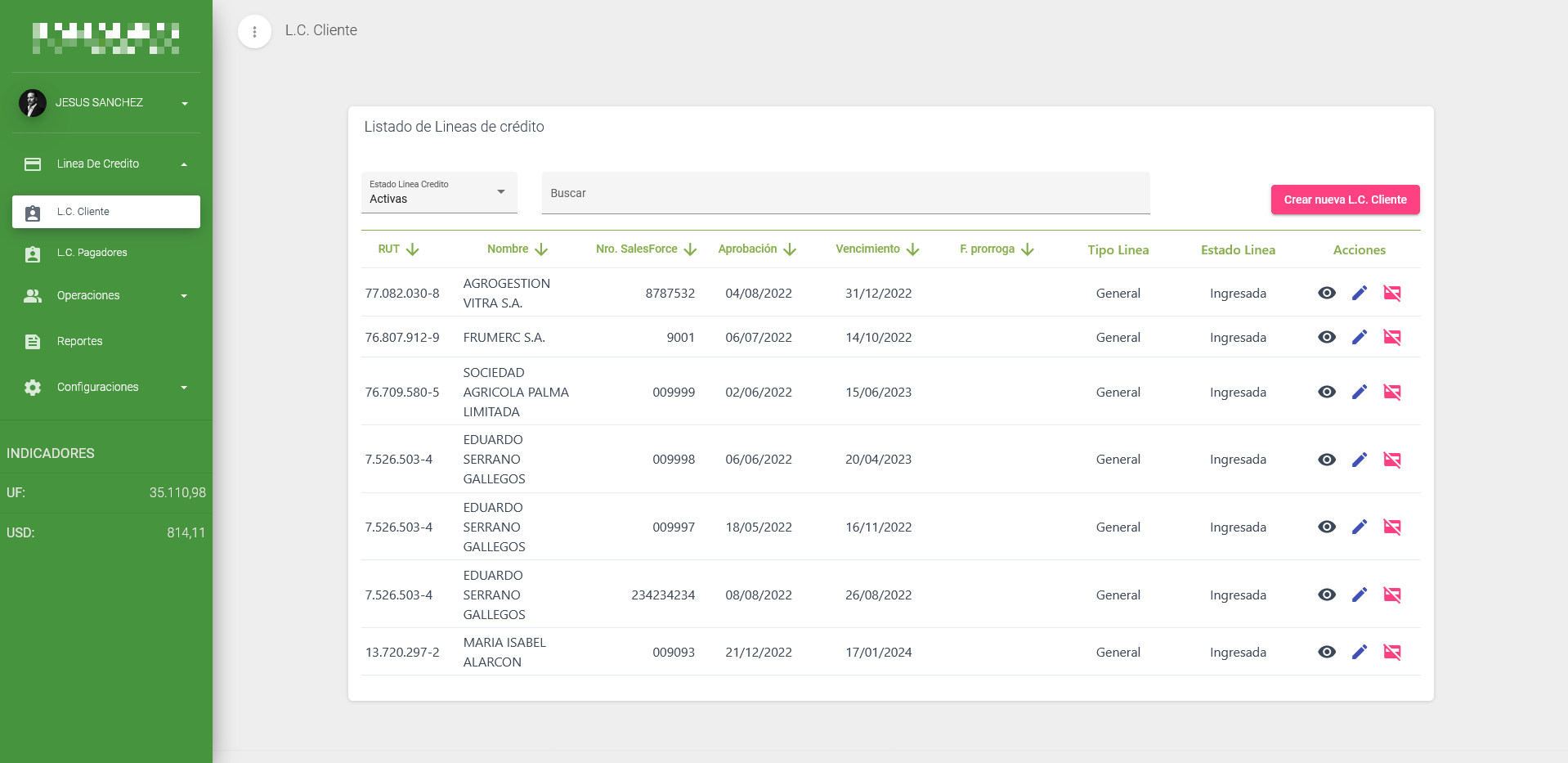Click the Buscar search field
This screenshot has height=763, width=1568.
tap(844, 194)
